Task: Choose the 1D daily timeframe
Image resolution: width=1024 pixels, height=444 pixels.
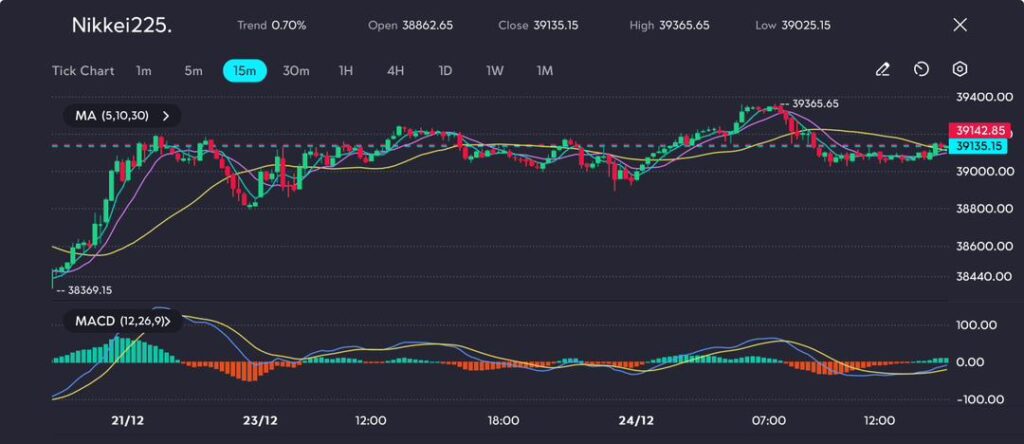Action: 445,71
